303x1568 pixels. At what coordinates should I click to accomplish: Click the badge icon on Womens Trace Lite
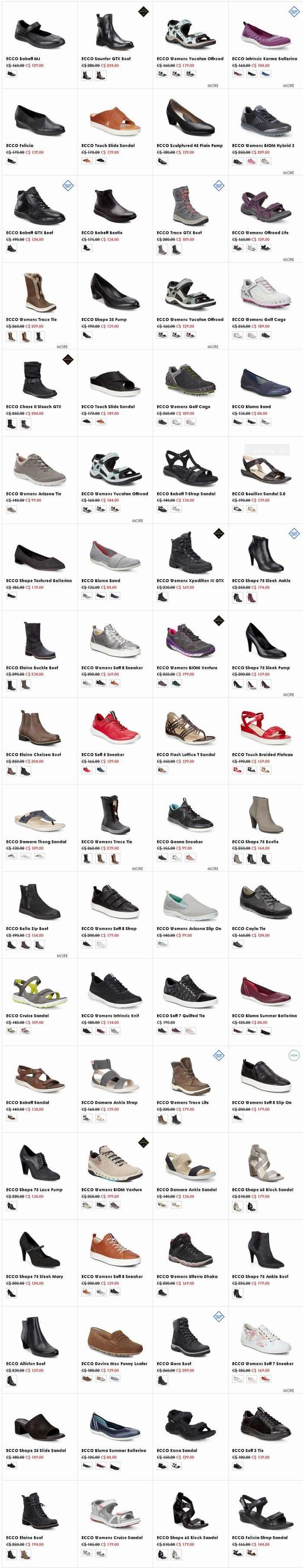(x=218, y=1054)
